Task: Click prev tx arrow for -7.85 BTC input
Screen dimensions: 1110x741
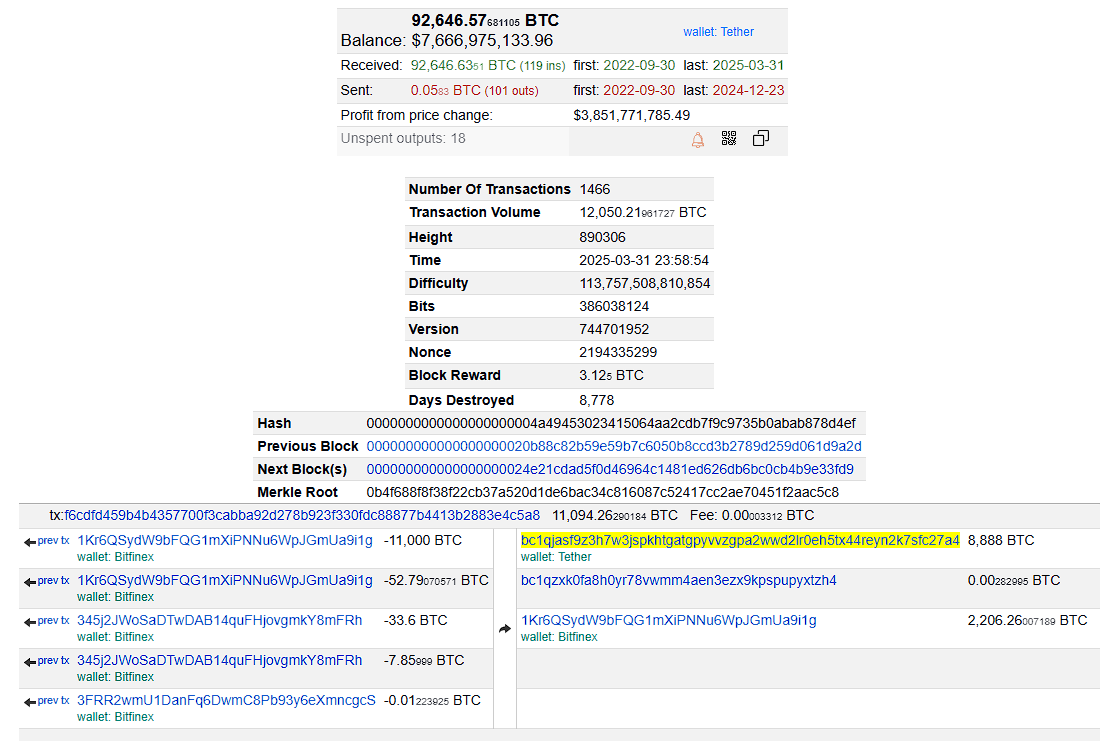Action: [x=47, y=661]
